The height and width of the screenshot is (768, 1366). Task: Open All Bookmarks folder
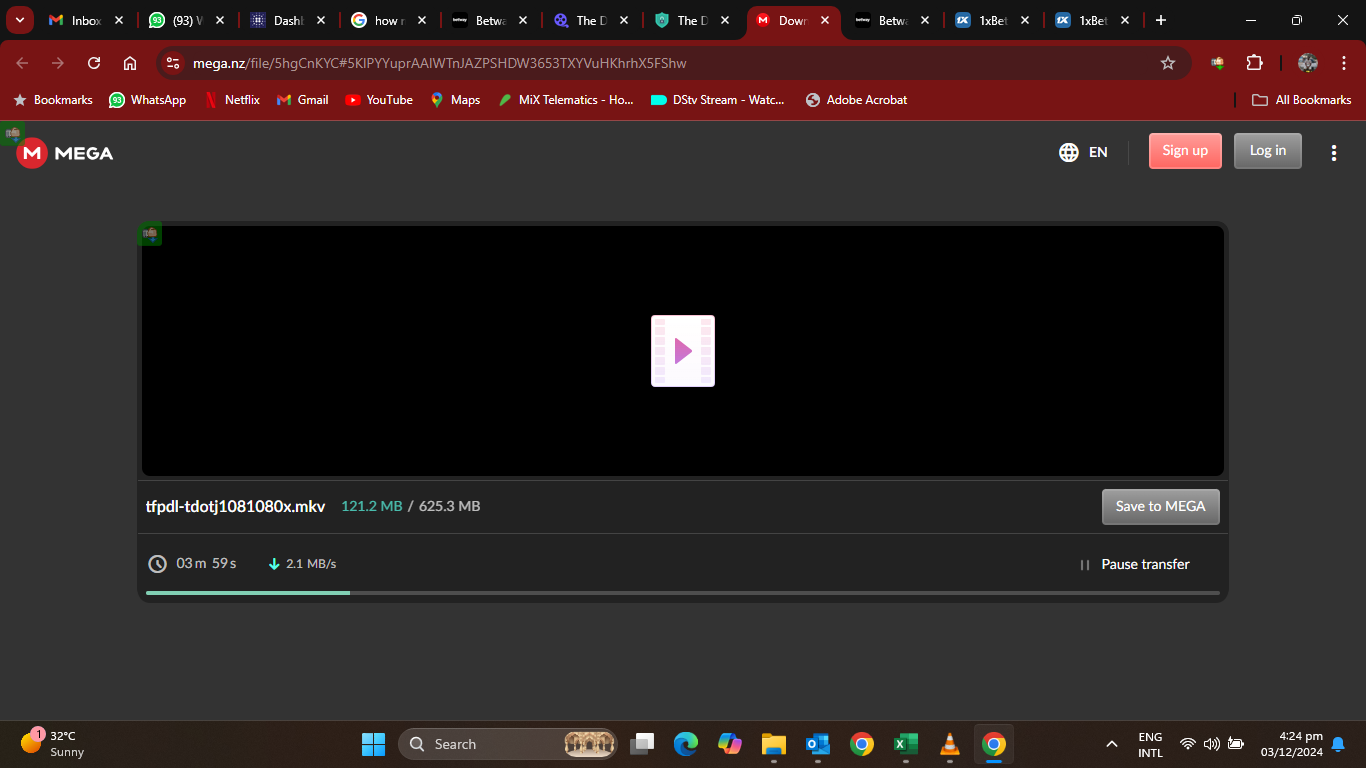pyautogui.click(x=1301, y=100)
